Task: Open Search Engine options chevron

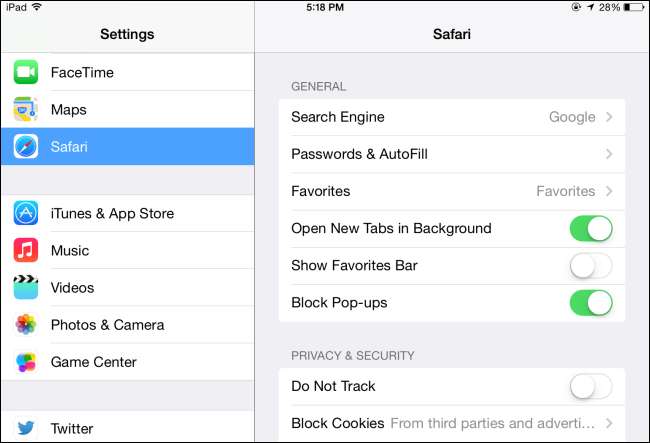Action: pos(609,118)
